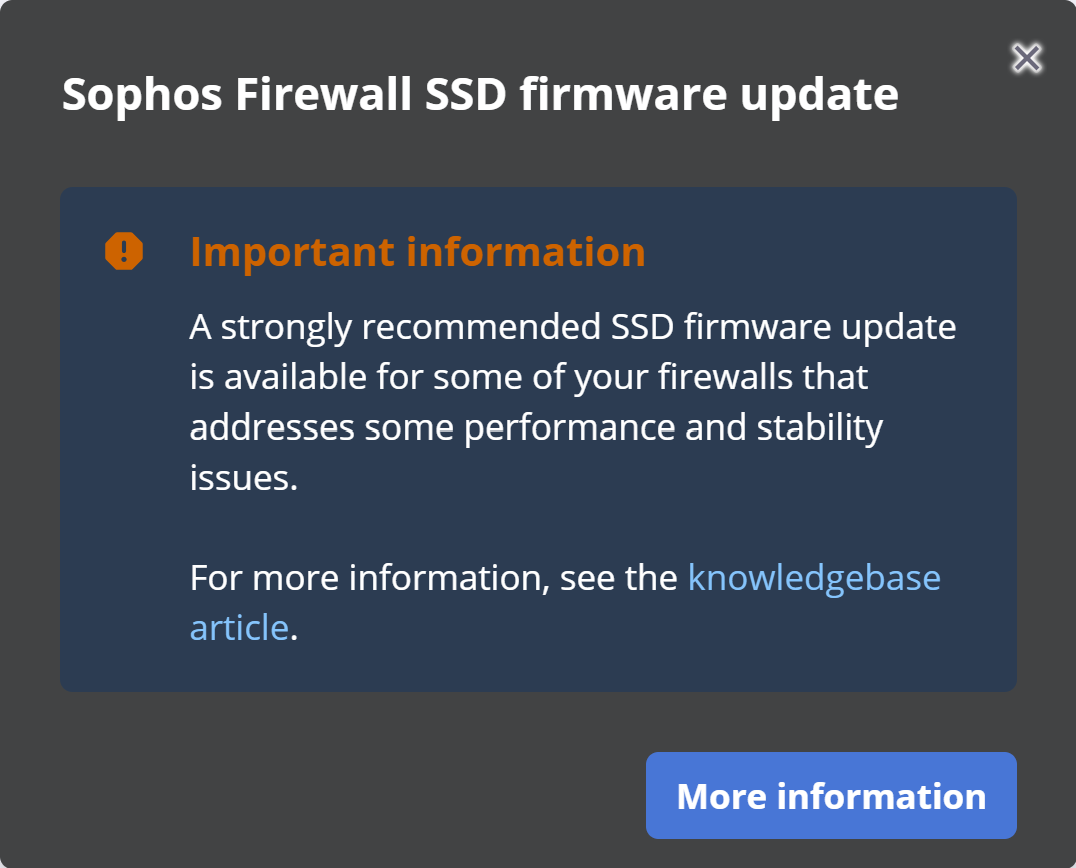
Task: Follow the blue hyperlink in the message
Action: pos(812,577)
